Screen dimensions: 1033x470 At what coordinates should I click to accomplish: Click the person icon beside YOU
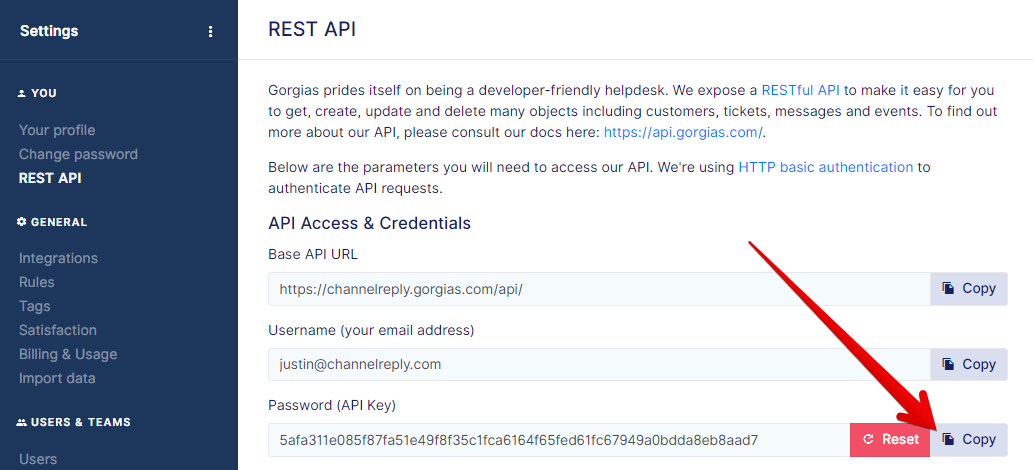pyautogui.click(x=22, y=94)
